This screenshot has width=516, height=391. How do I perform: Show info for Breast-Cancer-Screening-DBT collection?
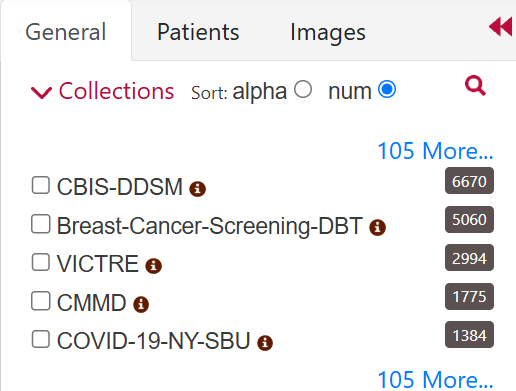(x=377, y=227)
